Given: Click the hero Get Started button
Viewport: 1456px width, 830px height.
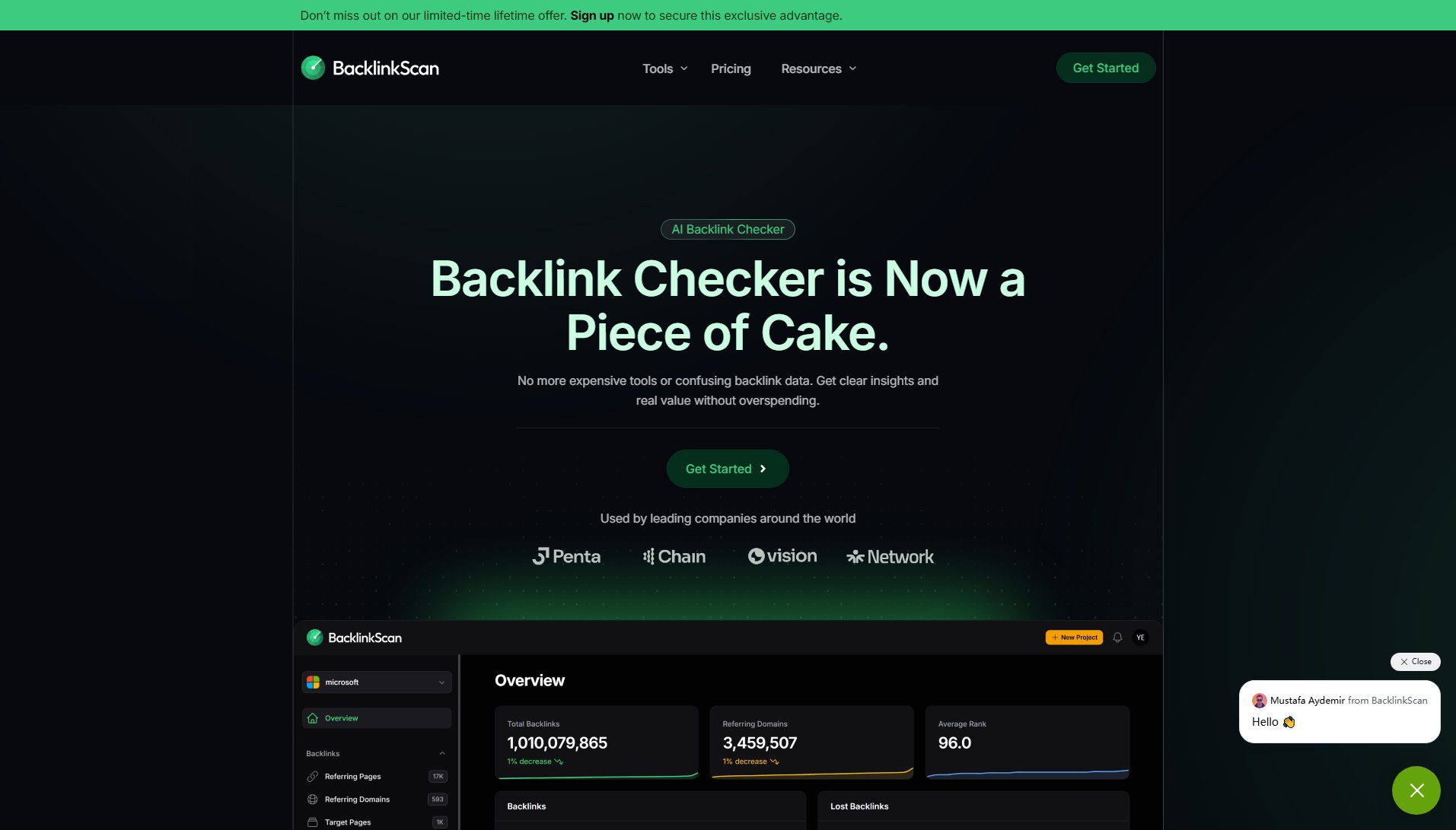Looking at the screenshot, I should [x=728, y=469].
